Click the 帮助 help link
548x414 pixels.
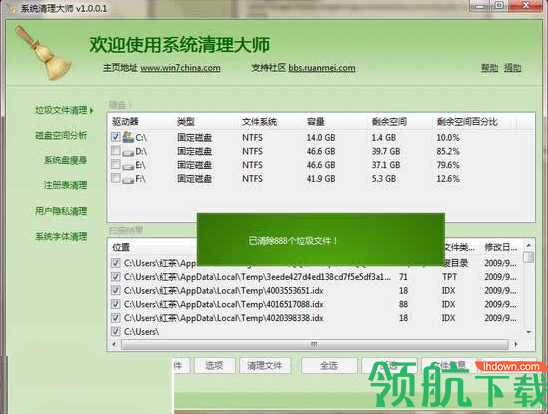[x=489, y=68]
